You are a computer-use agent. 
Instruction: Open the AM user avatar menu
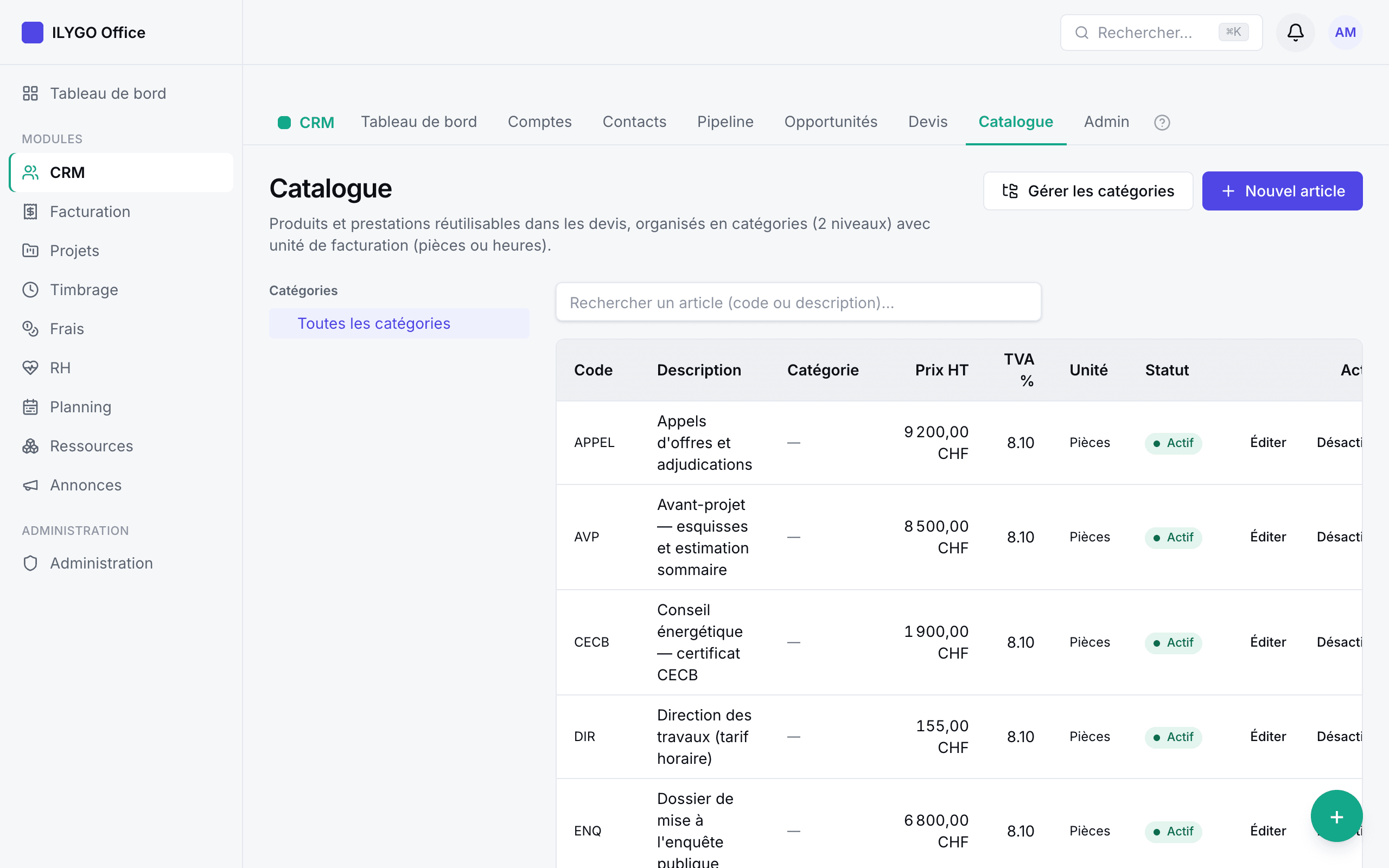pyautogui.click(x=1345, y=32)
